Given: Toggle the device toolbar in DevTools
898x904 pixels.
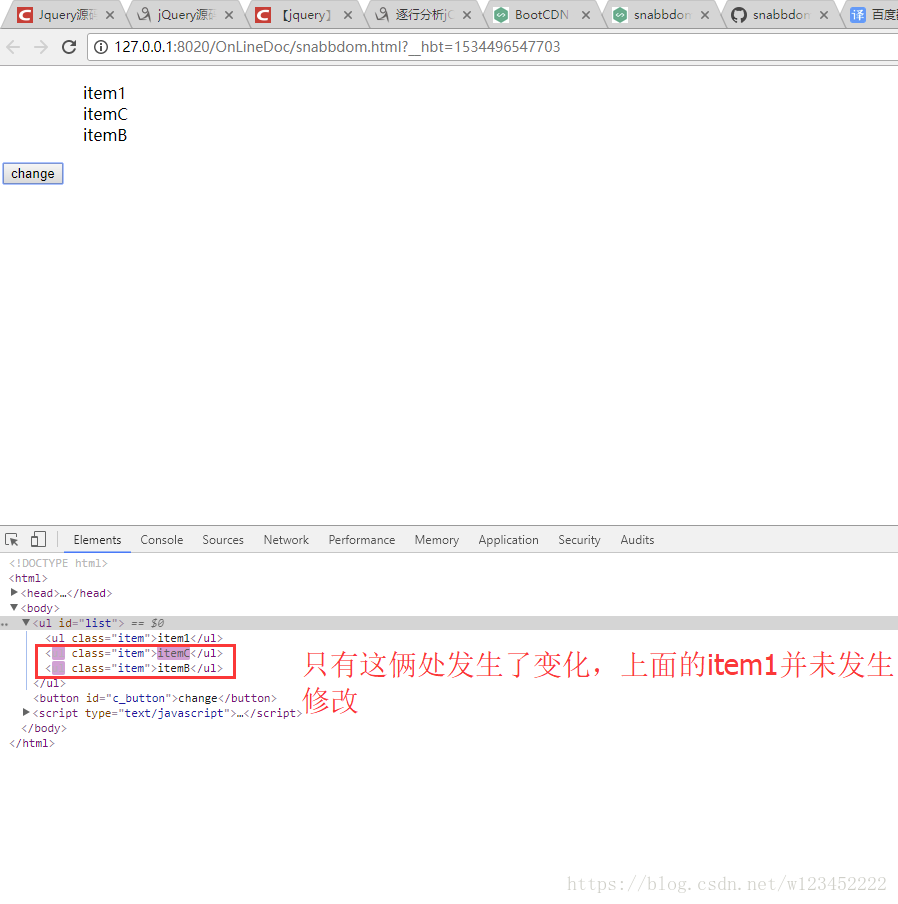Looking at the screenshot, I should pyautogui.click(x=37, y=539).
